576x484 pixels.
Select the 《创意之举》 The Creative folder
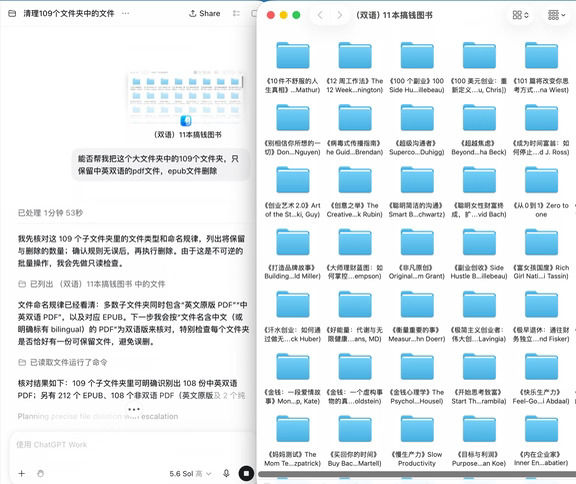355,180
